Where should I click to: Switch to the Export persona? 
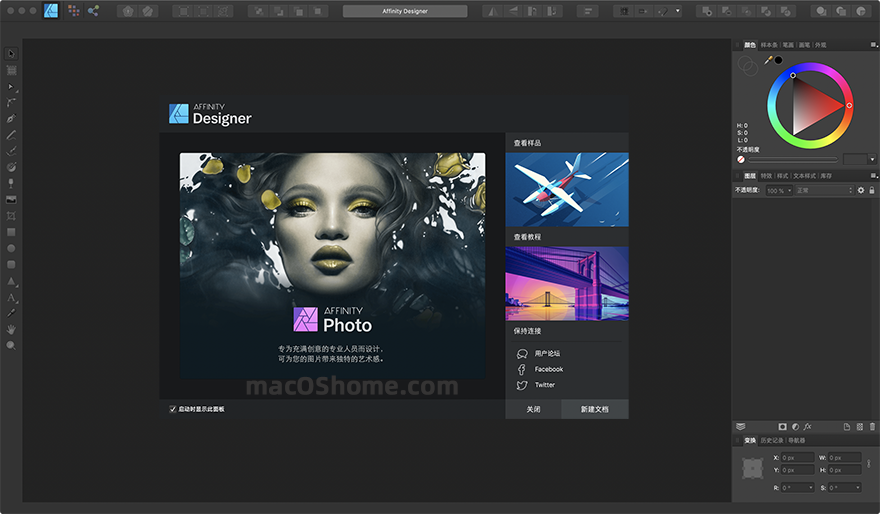[x=93, y=11]
